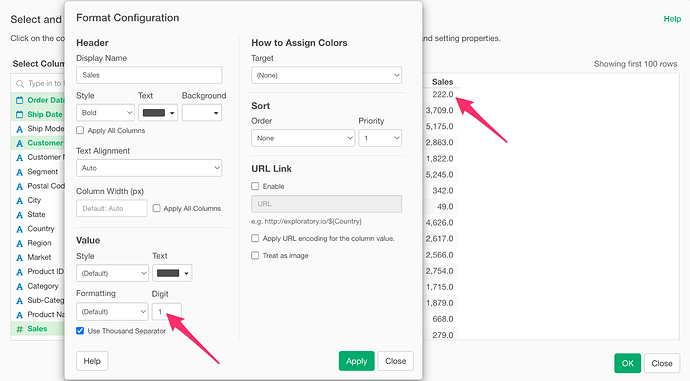This screenshot has width=690, height=381.
Task: Select the Market column in the list
Action: click(39, 257)
